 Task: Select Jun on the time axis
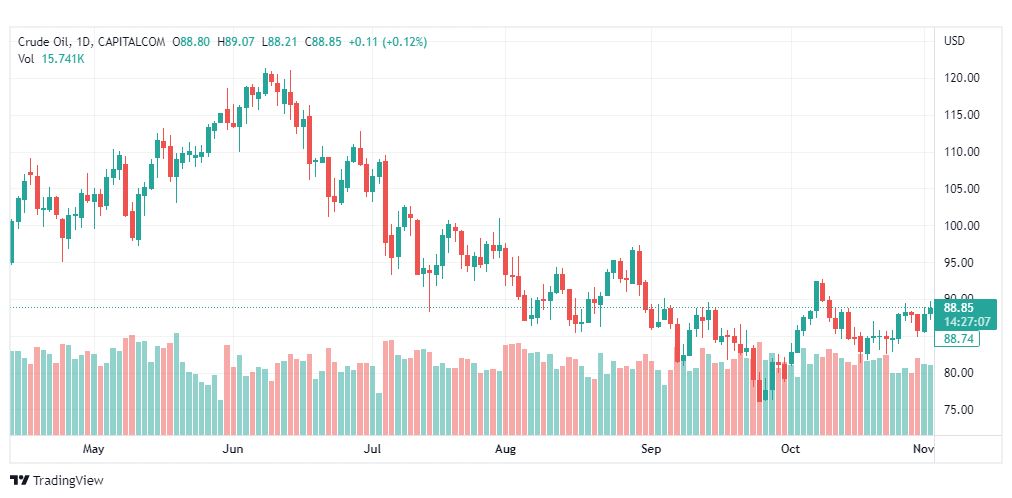[x=233, y=449]
